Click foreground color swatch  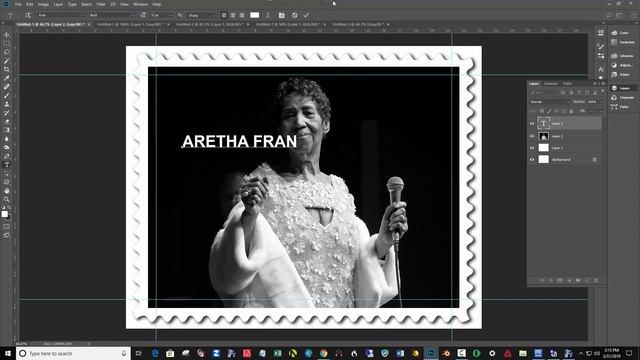tap(4, 214)
